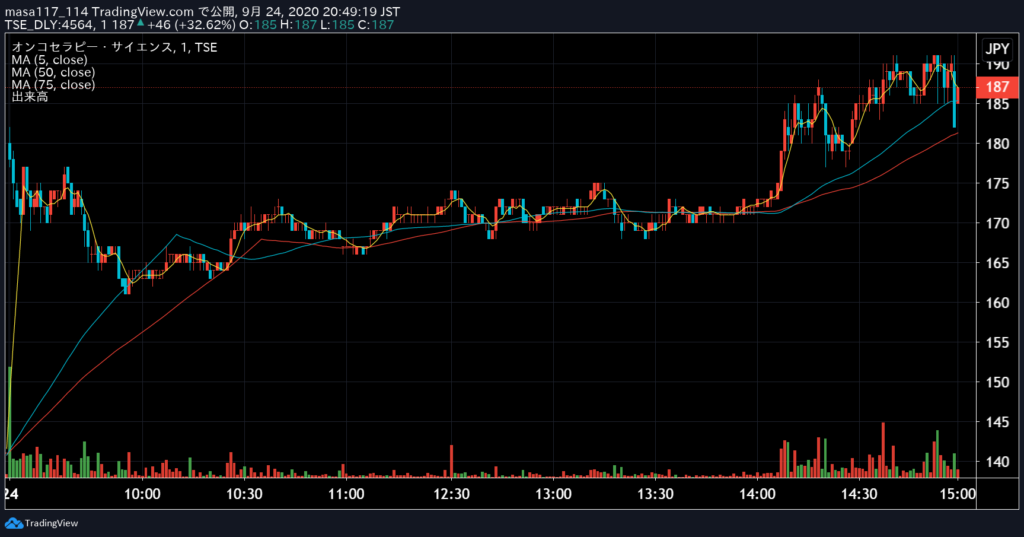
Task: Click the +46 (+32.62%) change value
Action: (191, 25)
